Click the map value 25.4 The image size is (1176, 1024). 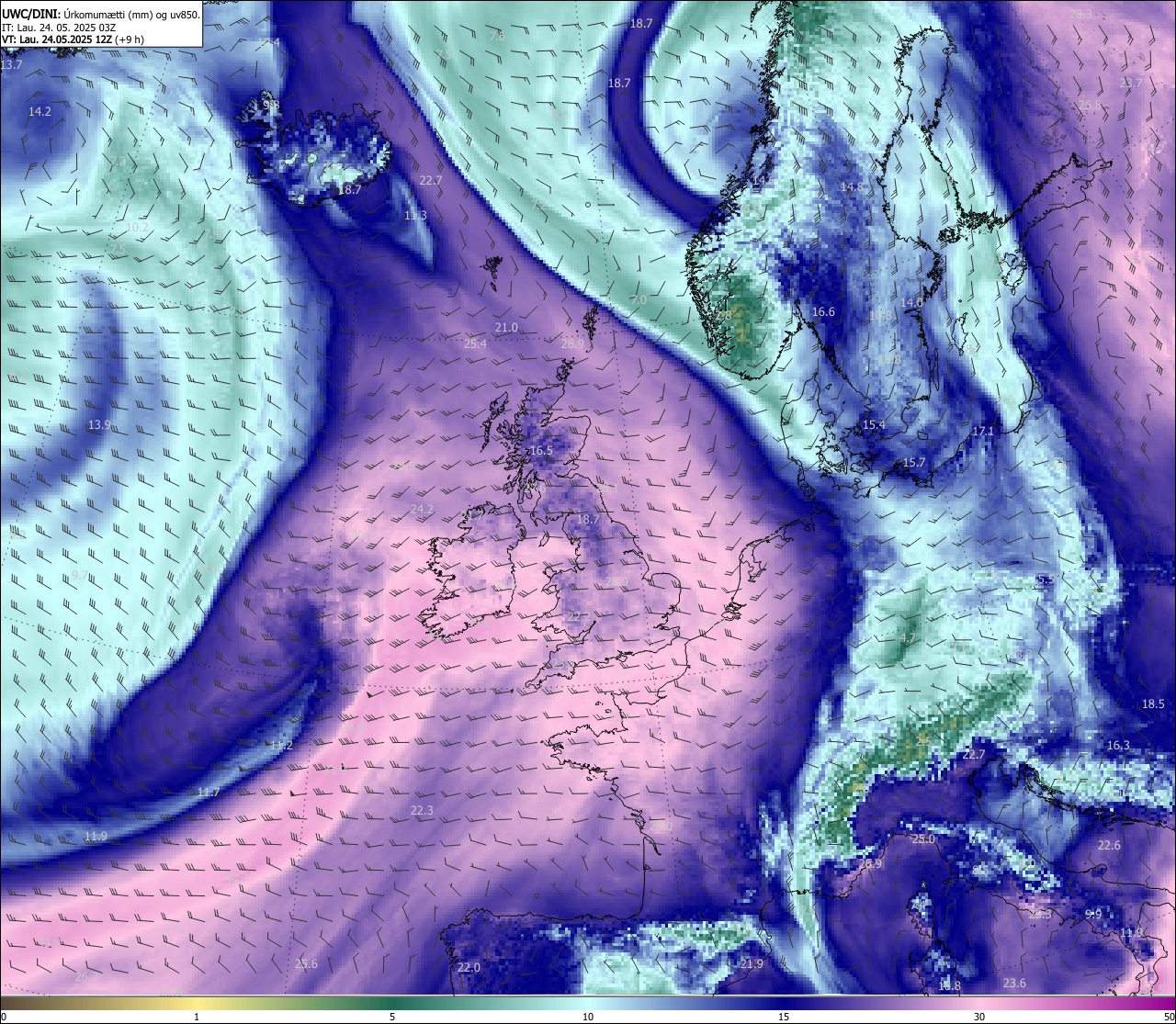(x=475, y=343)
